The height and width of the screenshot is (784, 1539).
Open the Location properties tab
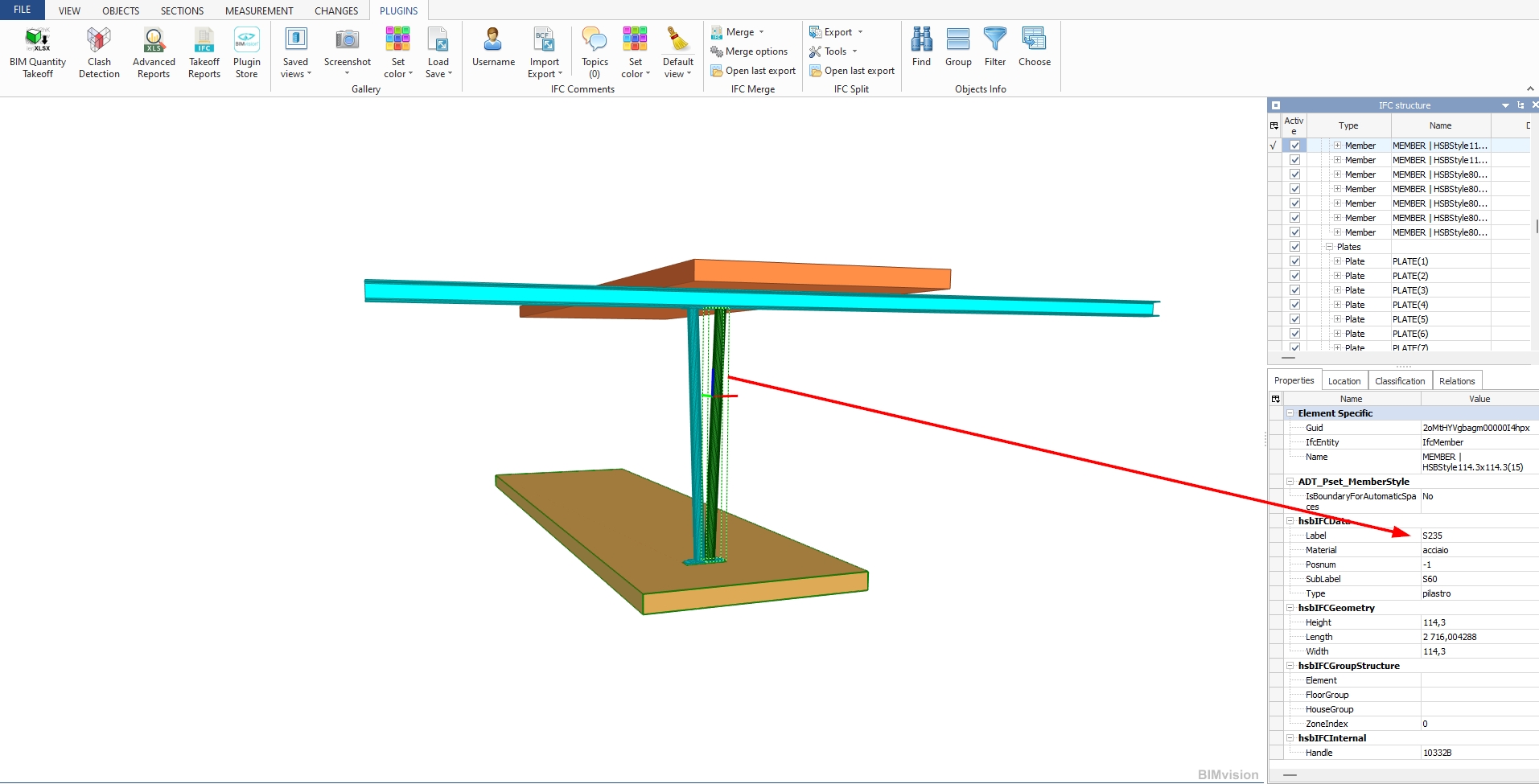[1344, 381]
